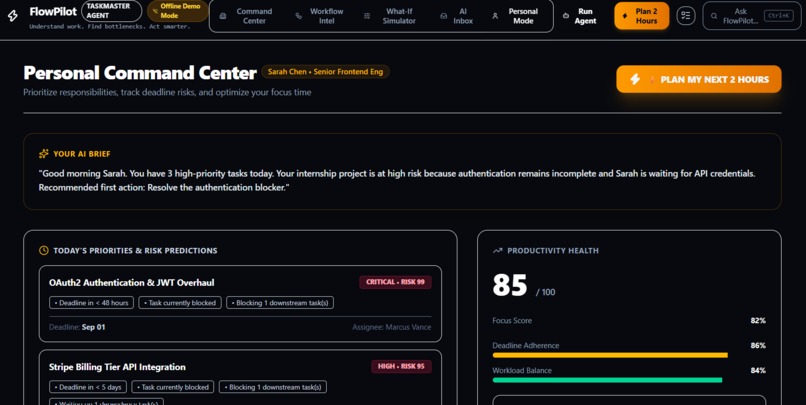Image resolution: width=806 pixels, height=405 pixels.
Task: Click the AI brief message text
Action: (x=397, y=180)
